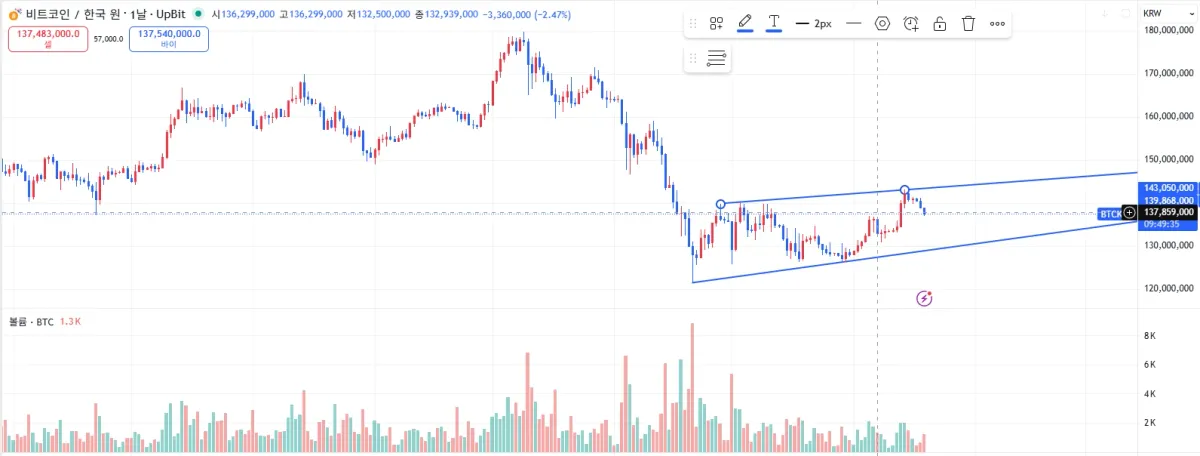Add alert with the clock-plus icon
Screen dimensions: 1200x456
point(911,24)
